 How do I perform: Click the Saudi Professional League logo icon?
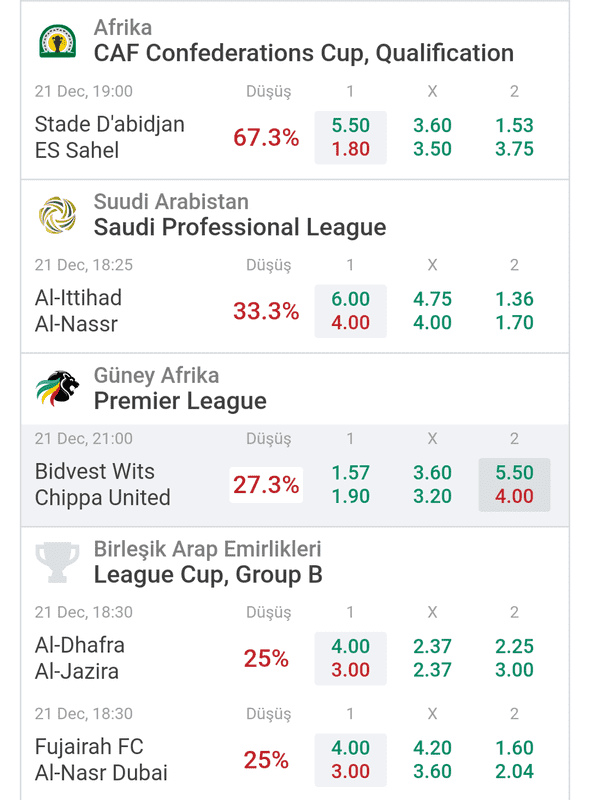(x=58, y=215)
